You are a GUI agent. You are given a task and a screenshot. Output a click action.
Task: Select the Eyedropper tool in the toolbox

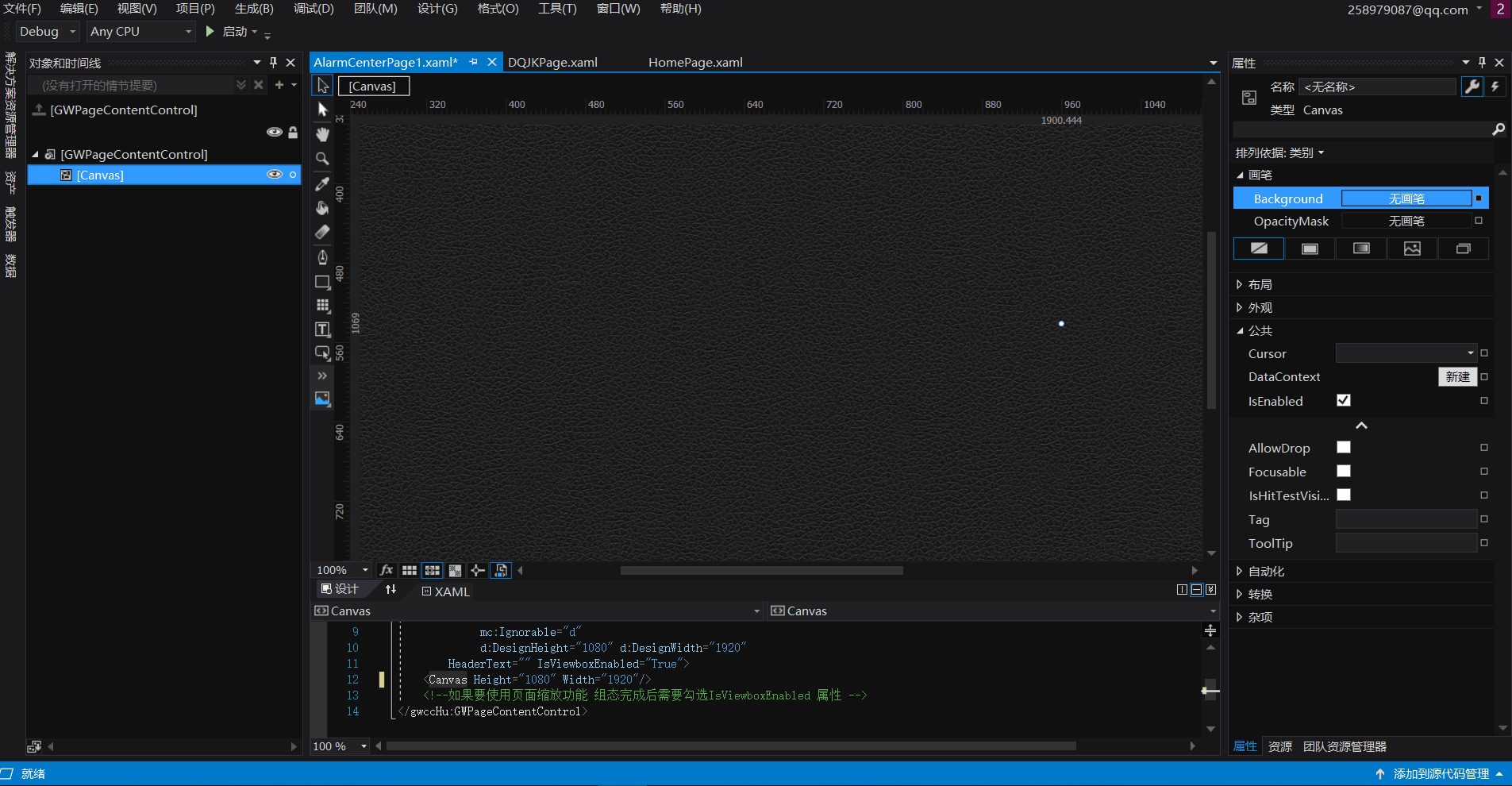coord(322,183)
